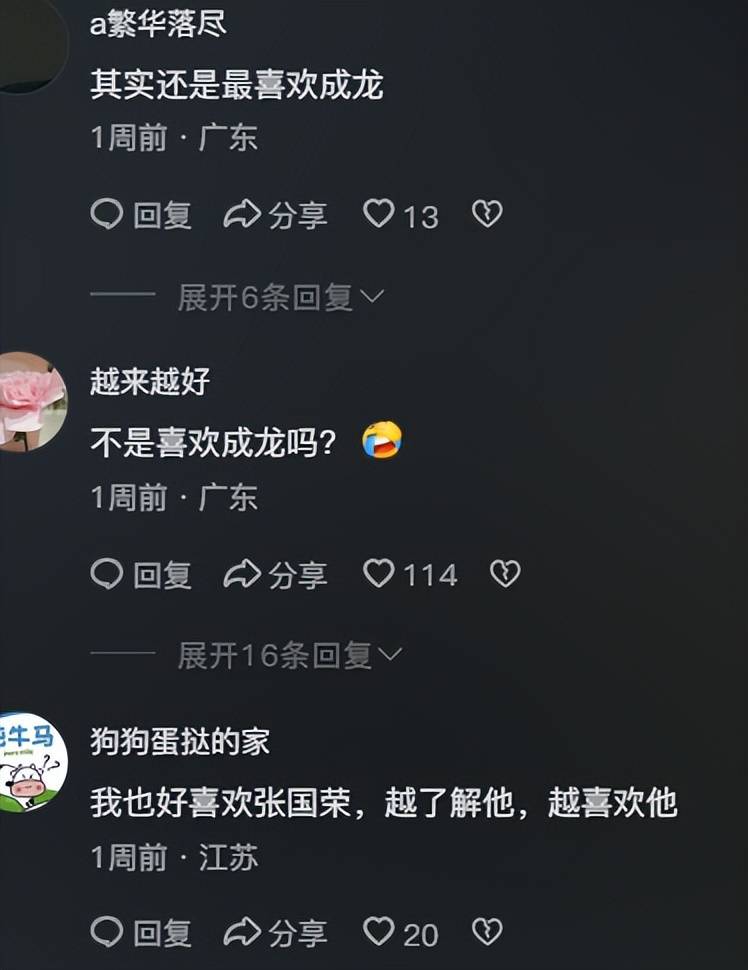The height and width of the screenshot is (970, 748).
Task: Tap the chevron beside 展开16条回复
Action: (390, 655)
